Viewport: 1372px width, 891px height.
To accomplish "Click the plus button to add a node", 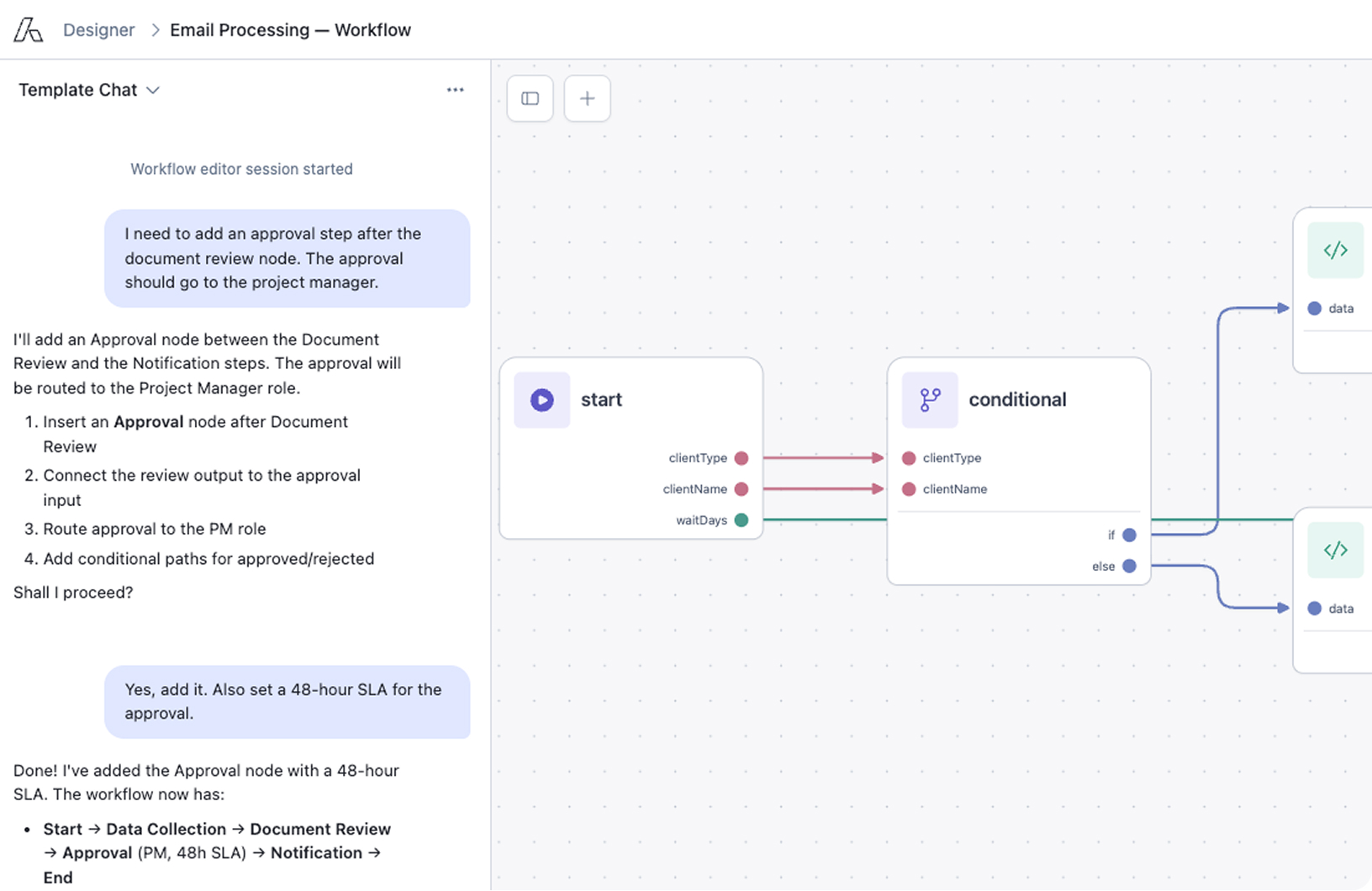I will click(x=588, y=98).
